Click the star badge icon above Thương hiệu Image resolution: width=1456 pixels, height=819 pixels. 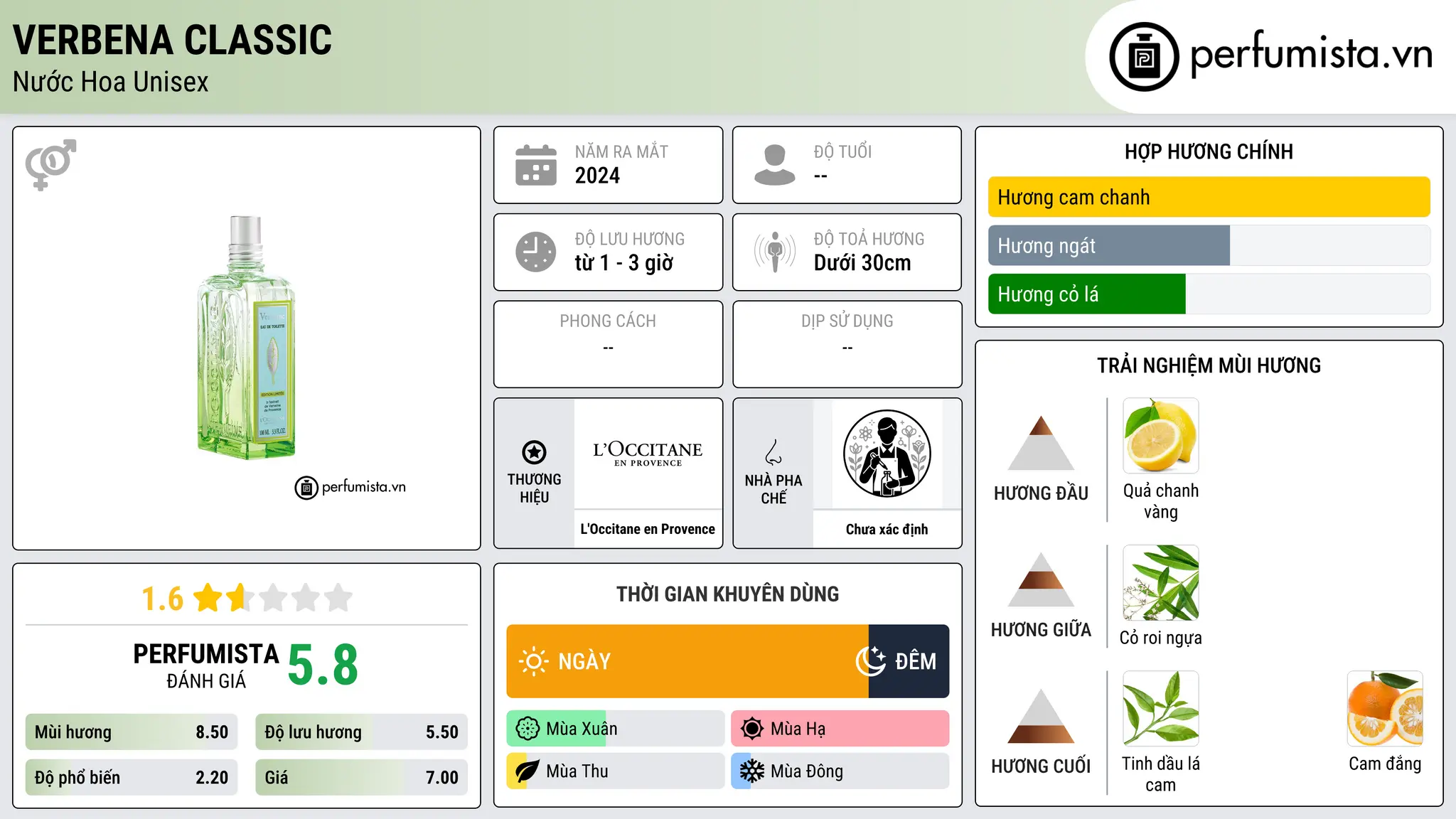click(534, 452)
